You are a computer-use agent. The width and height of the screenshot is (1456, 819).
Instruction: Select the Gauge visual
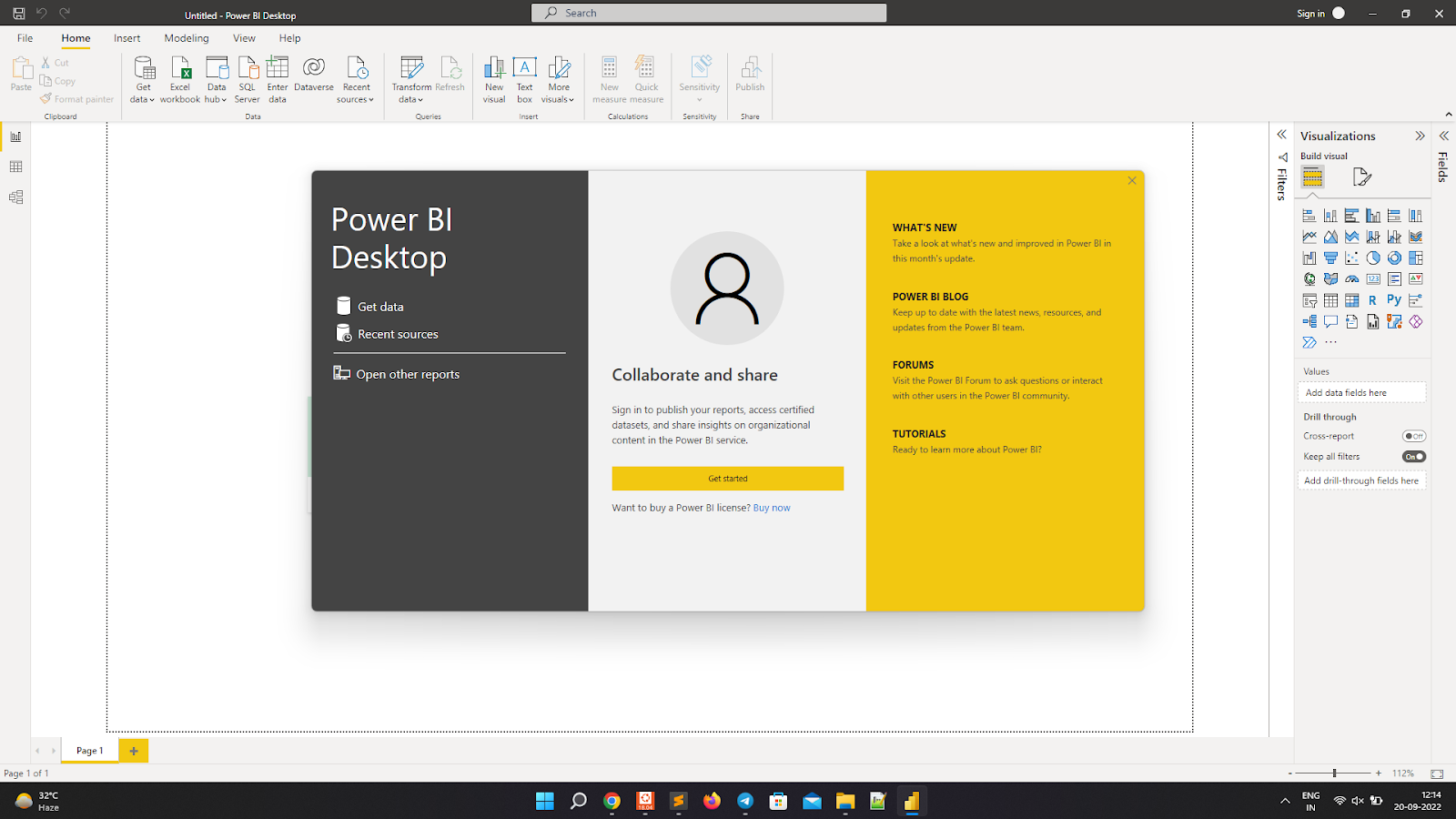[x=1352, y=279]
